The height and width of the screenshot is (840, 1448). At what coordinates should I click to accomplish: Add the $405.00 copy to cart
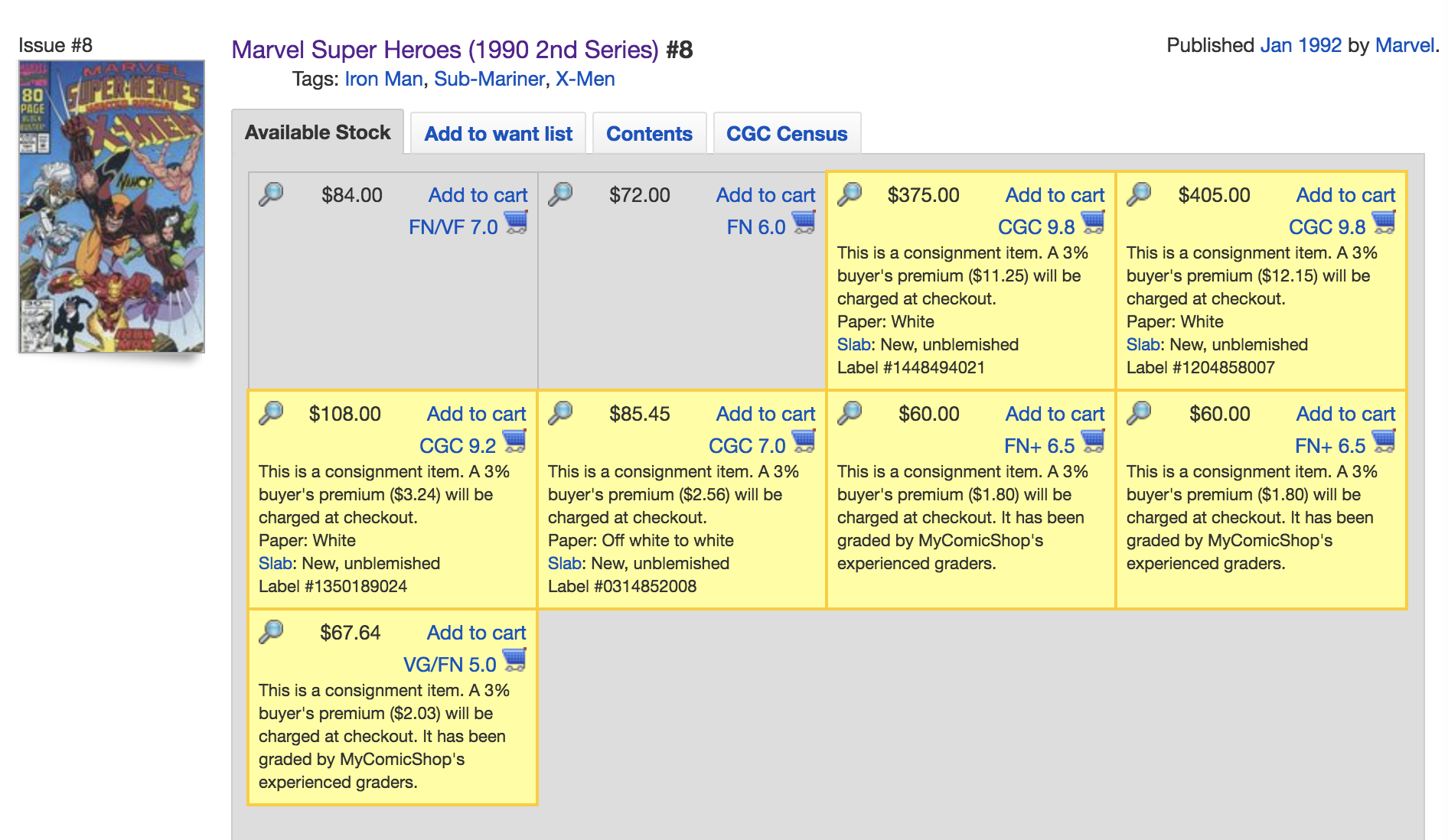[x=1345, y=195]
